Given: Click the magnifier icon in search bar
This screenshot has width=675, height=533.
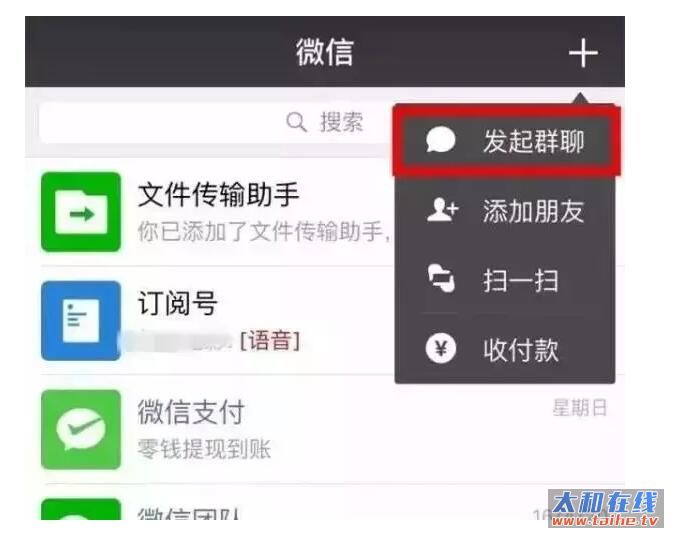Looking at the screenshot, I should [296, 122].
